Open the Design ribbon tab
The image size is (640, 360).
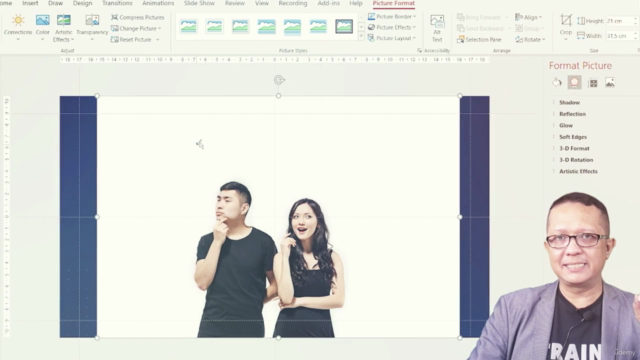point(82,3)
